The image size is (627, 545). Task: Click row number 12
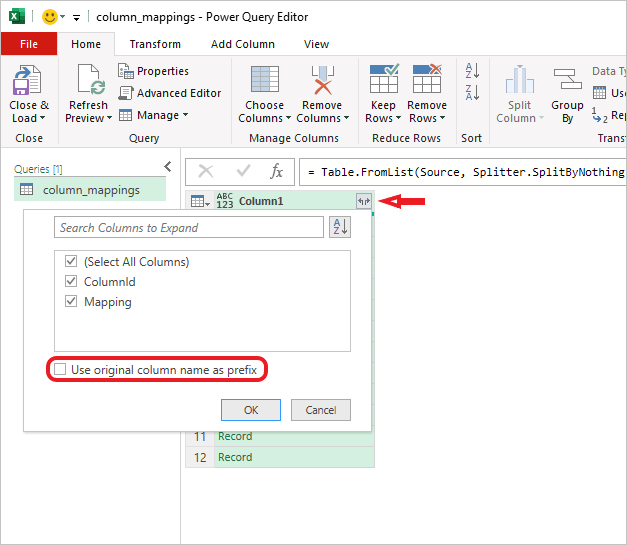pyautogui.click(x=200, y=457)
